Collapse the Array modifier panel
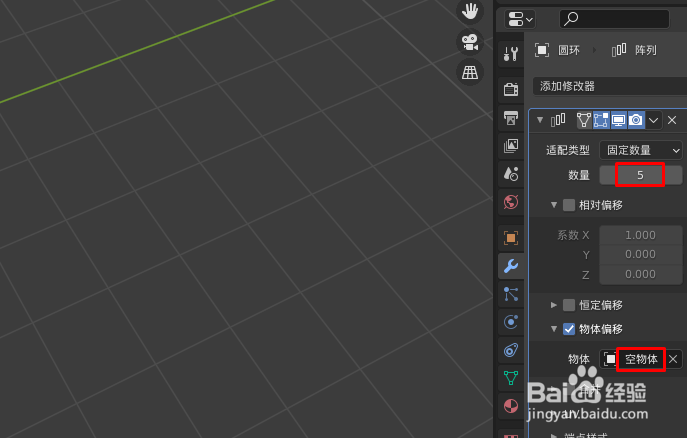The image size is (687, 438). (540, 120)
